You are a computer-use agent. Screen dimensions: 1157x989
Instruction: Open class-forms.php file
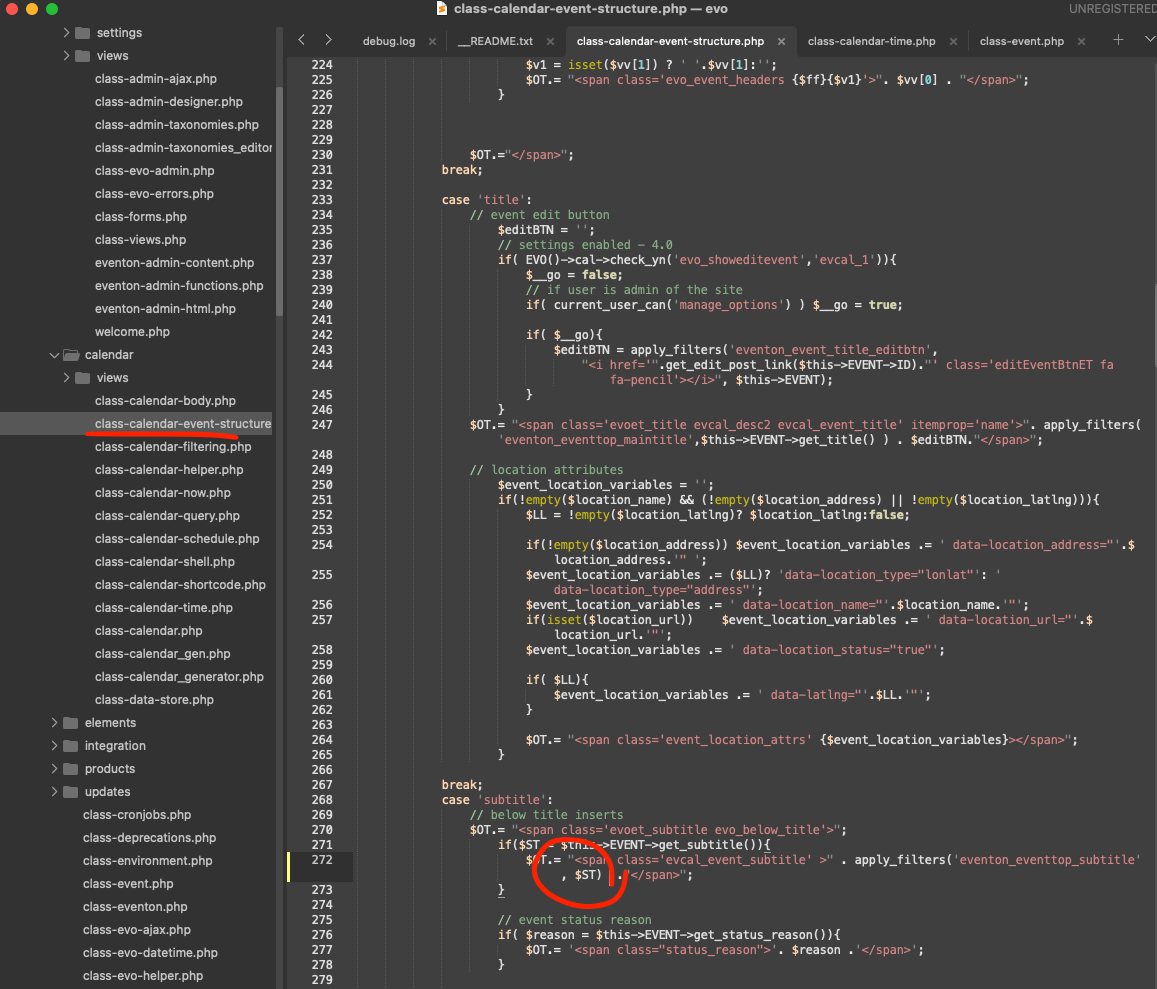pos(140,216)
